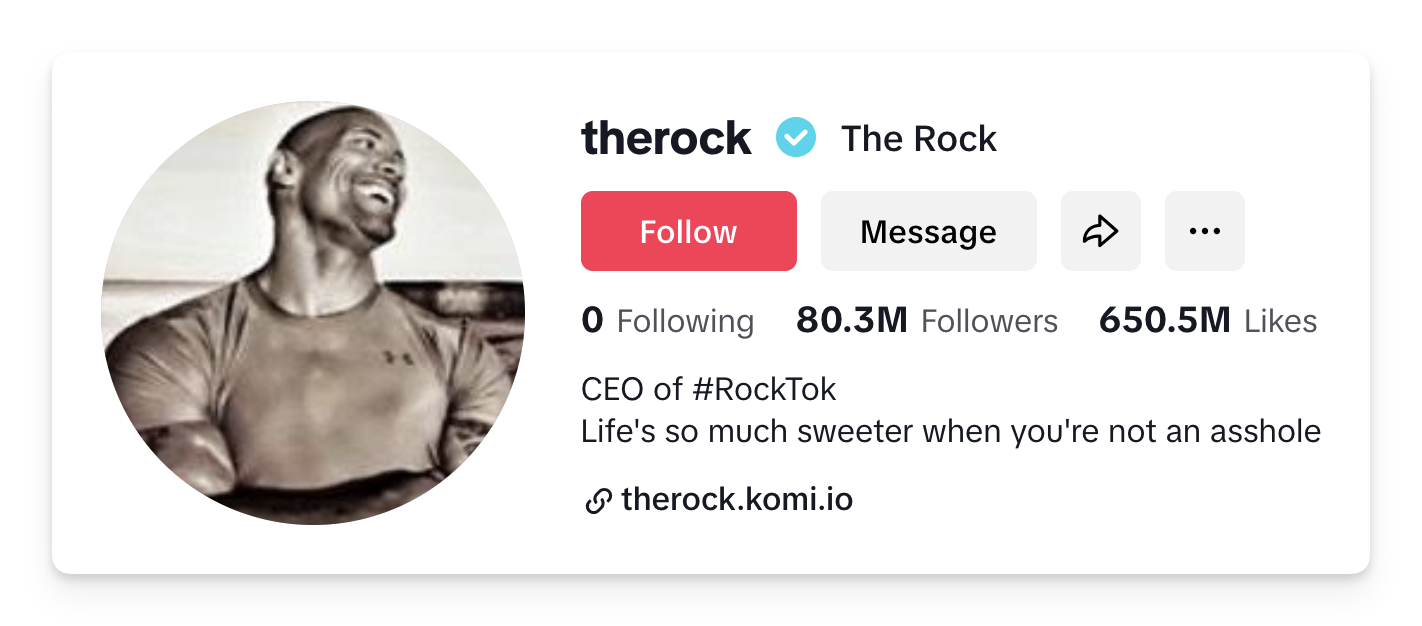Select the "therock" username heading
1422x626 pixels.
pyautogui.click(x=666, y=138)
